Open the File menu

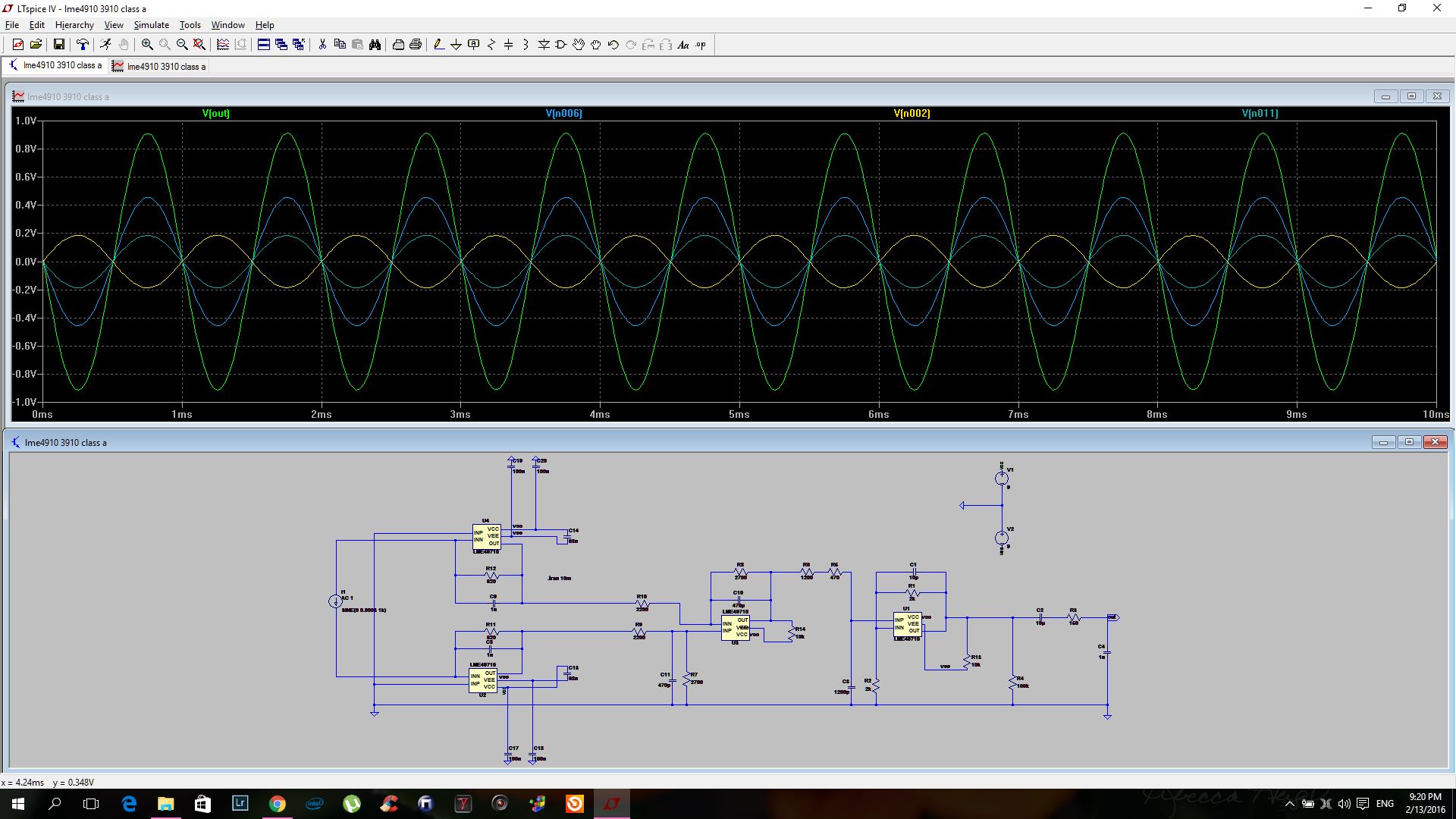pos(12,25)
